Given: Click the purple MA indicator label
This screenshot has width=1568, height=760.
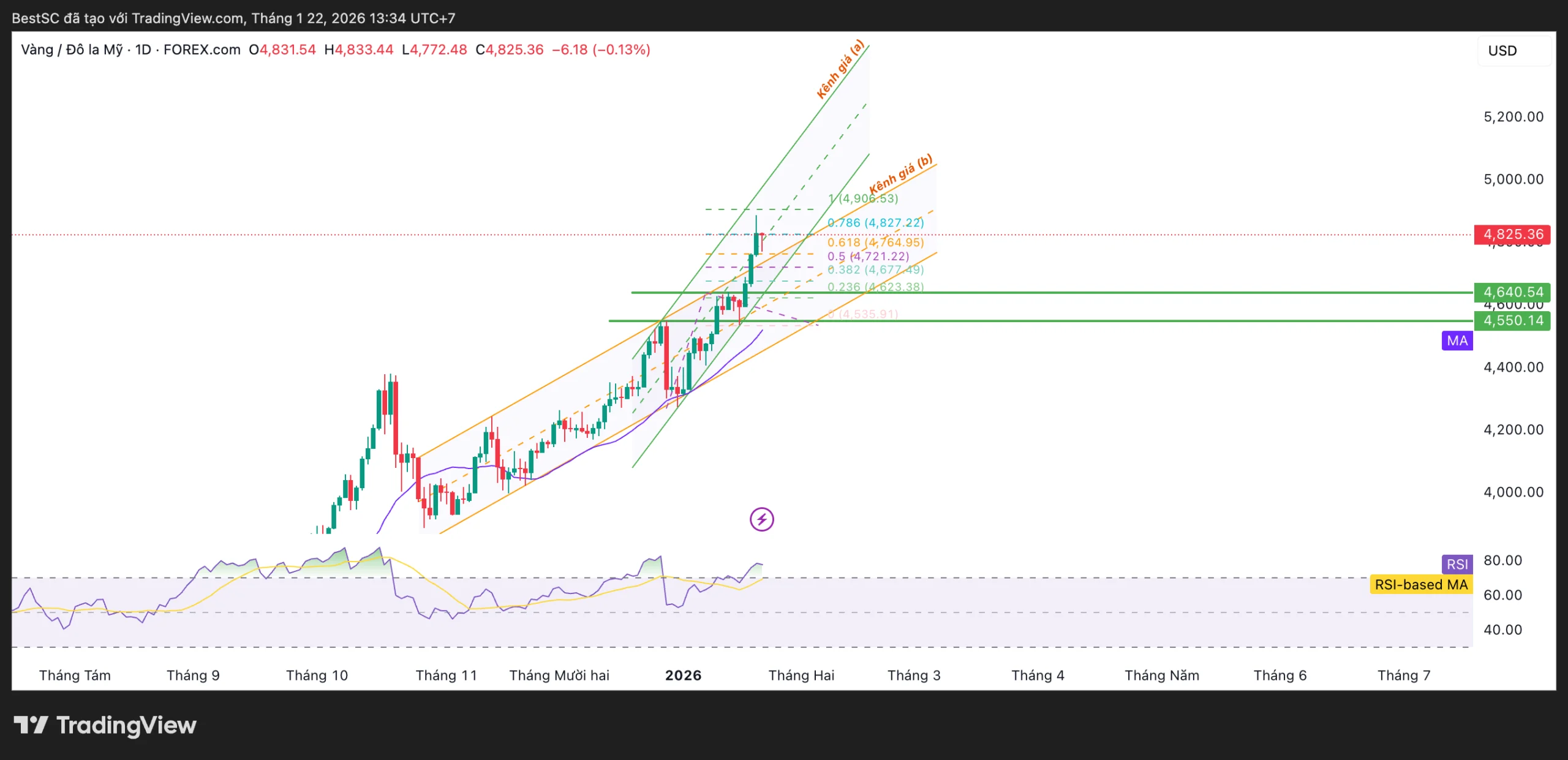Looking at the screenshot, I should [1457, 341].
